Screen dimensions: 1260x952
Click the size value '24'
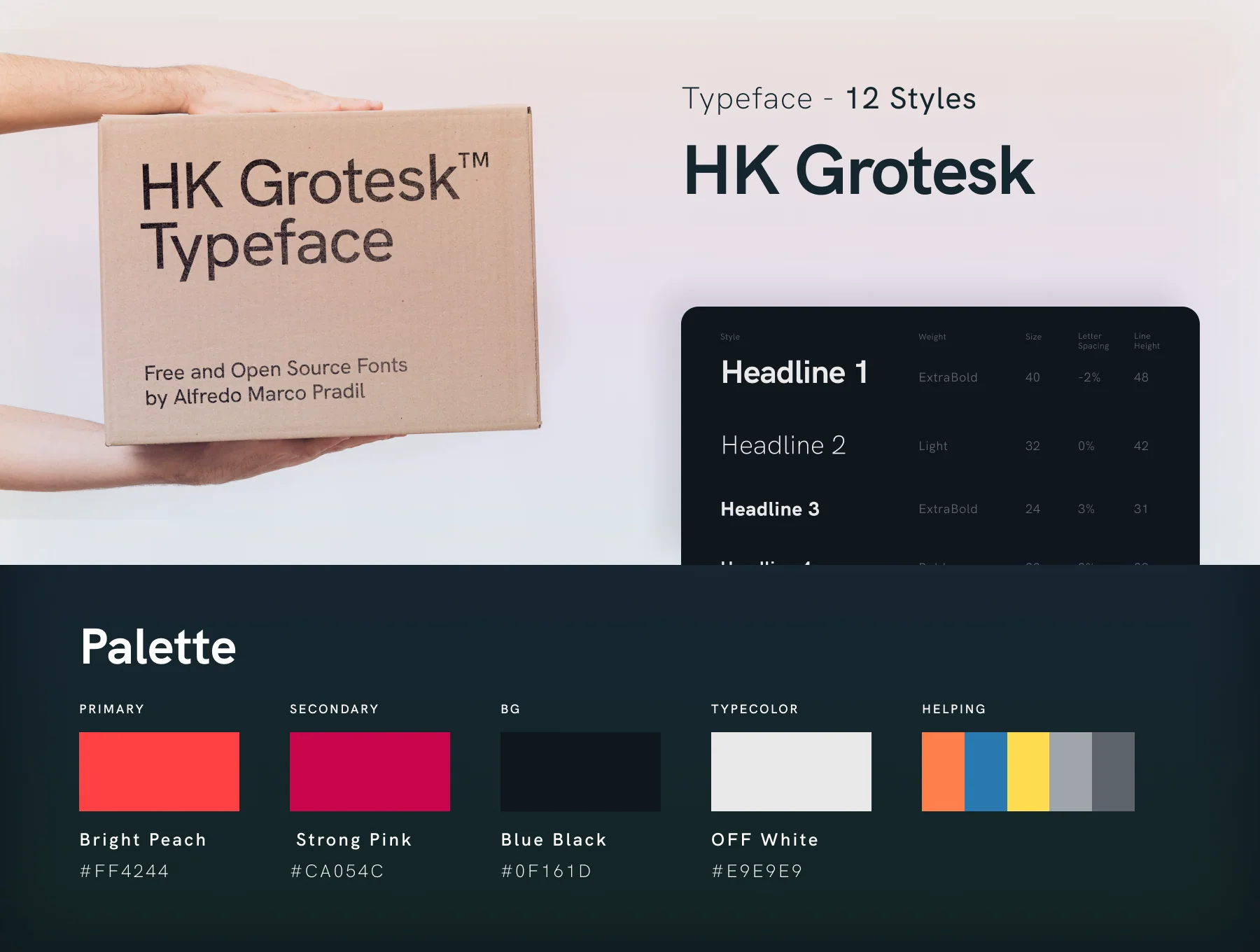pyautogui.click(x=1032, y=509)
